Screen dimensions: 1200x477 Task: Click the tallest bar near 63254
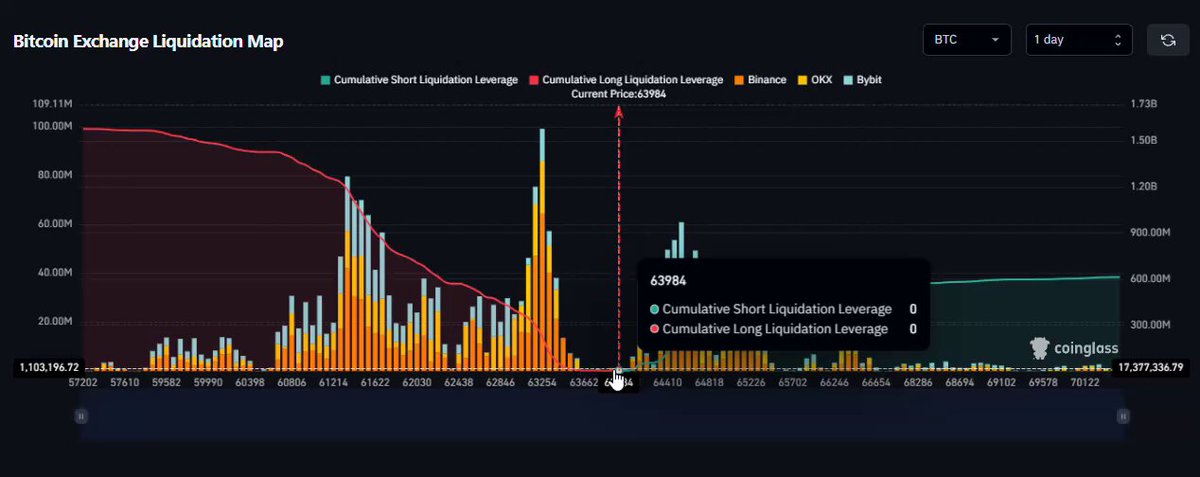(x=542, y=248)
